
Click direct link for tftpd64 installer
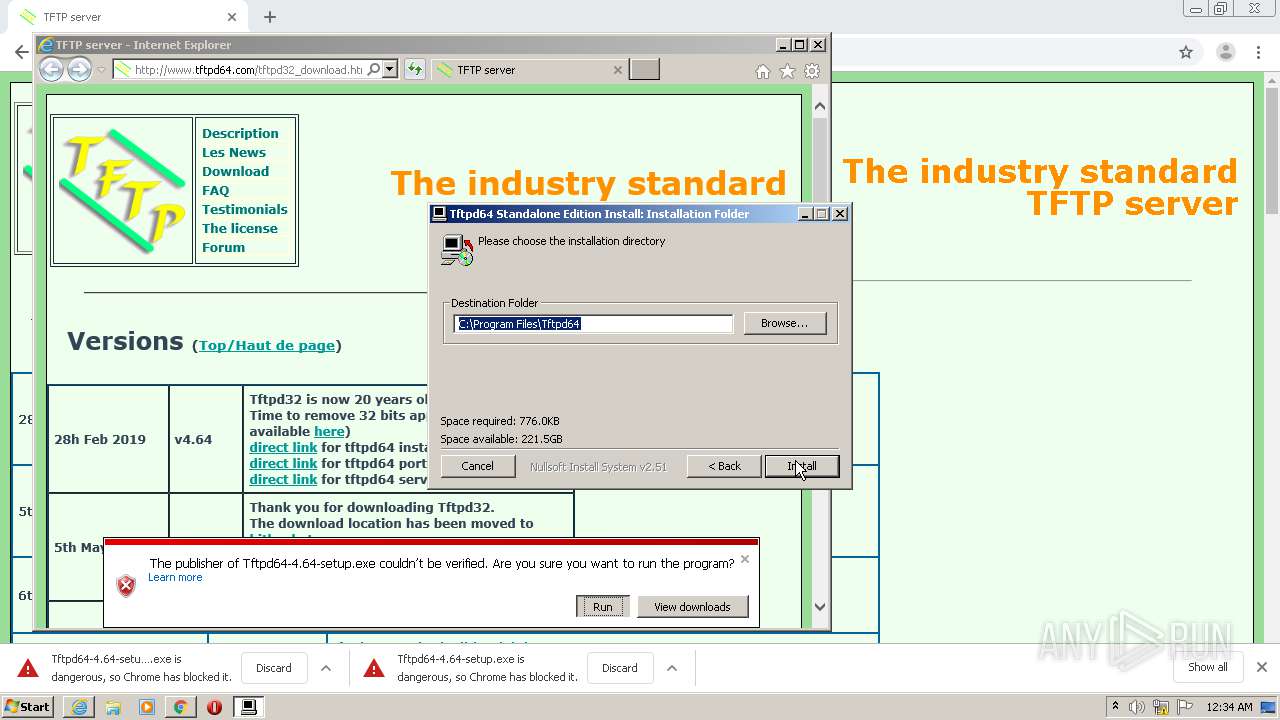tap(283, 447)
